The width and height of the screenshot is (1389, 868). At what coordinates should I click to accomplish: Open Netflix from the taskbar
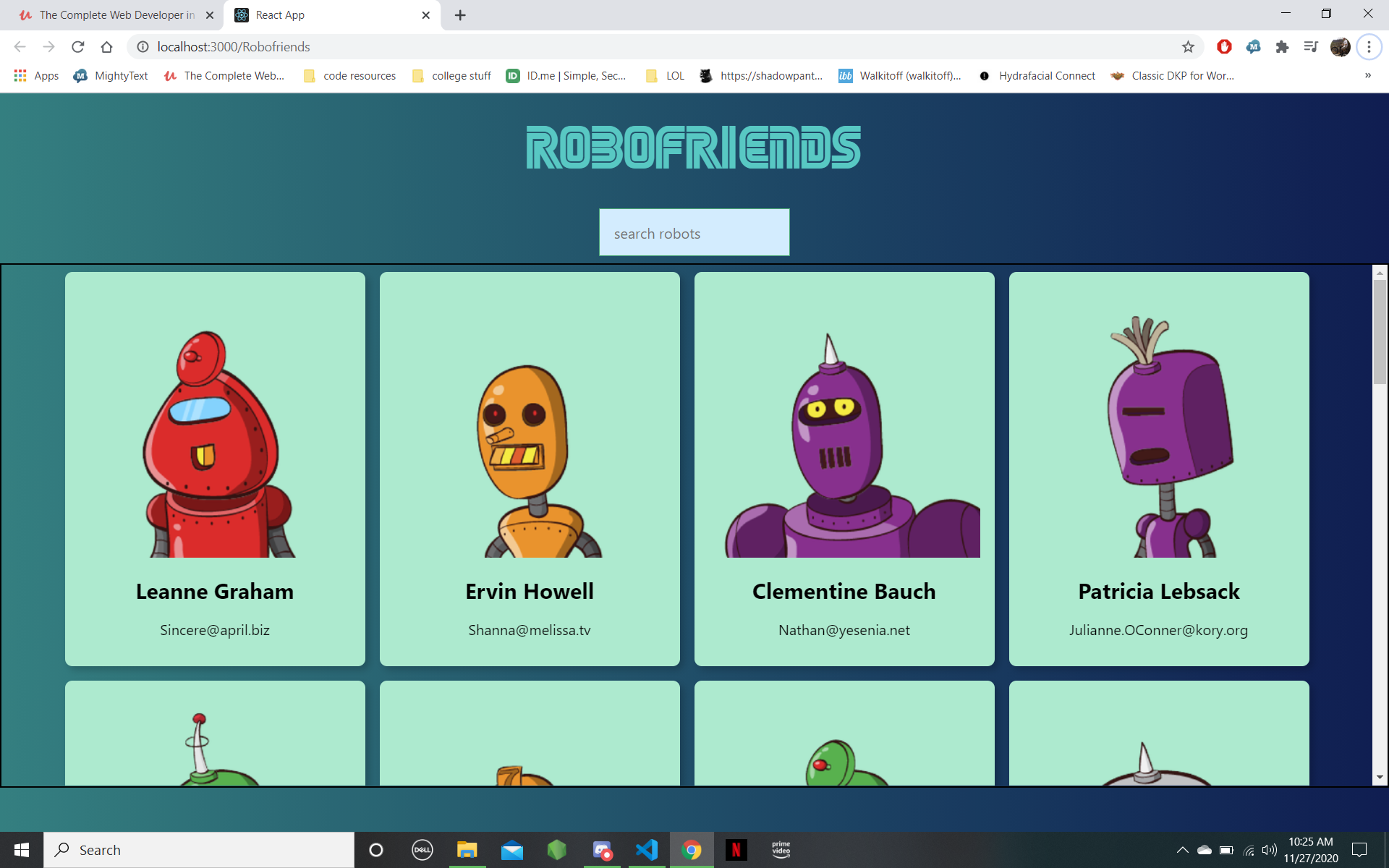[x=736, y=850]
